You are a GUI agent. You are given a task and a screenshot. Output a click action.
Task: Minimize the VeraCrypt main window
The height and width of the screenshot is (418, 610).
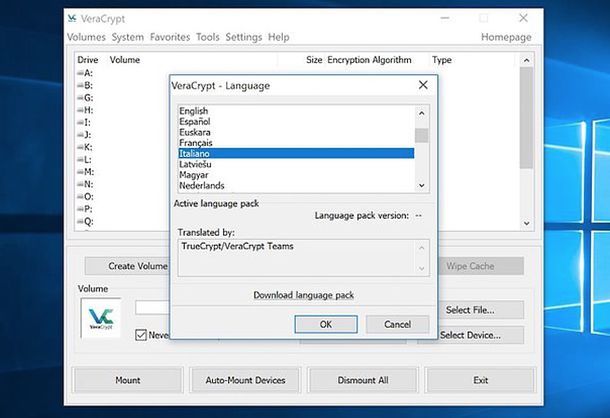445,18
